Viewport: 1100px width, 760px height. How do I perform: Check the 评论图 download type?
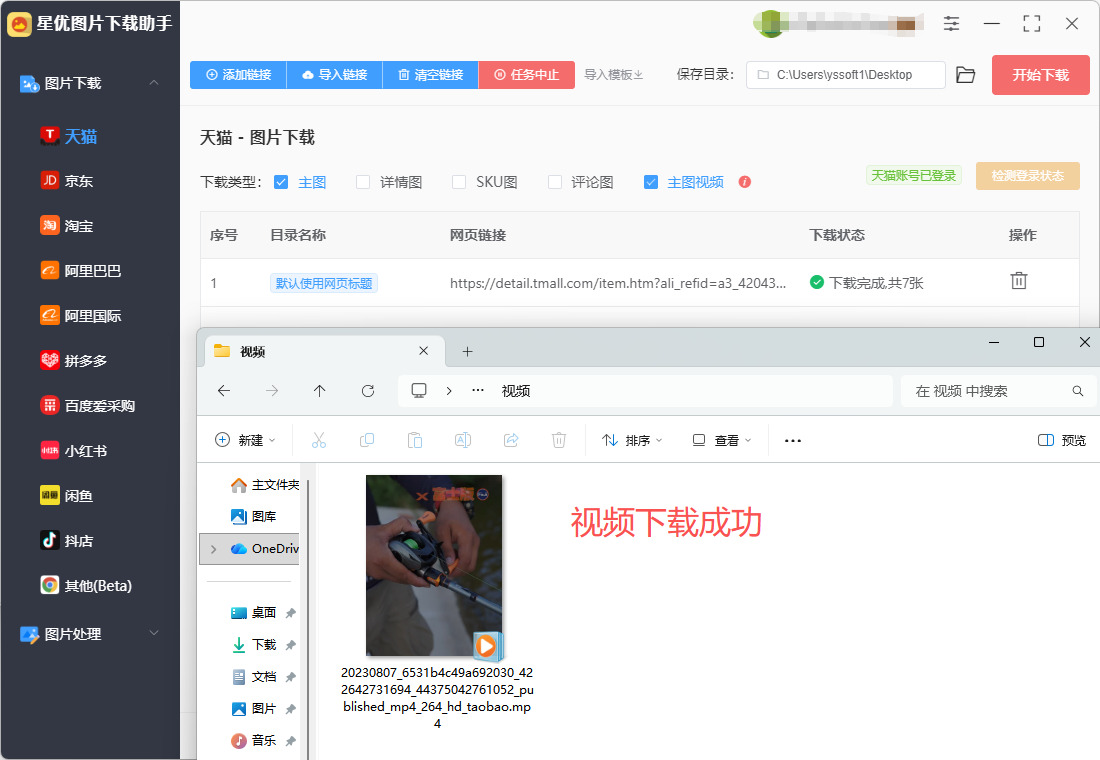tap(555, 182)
